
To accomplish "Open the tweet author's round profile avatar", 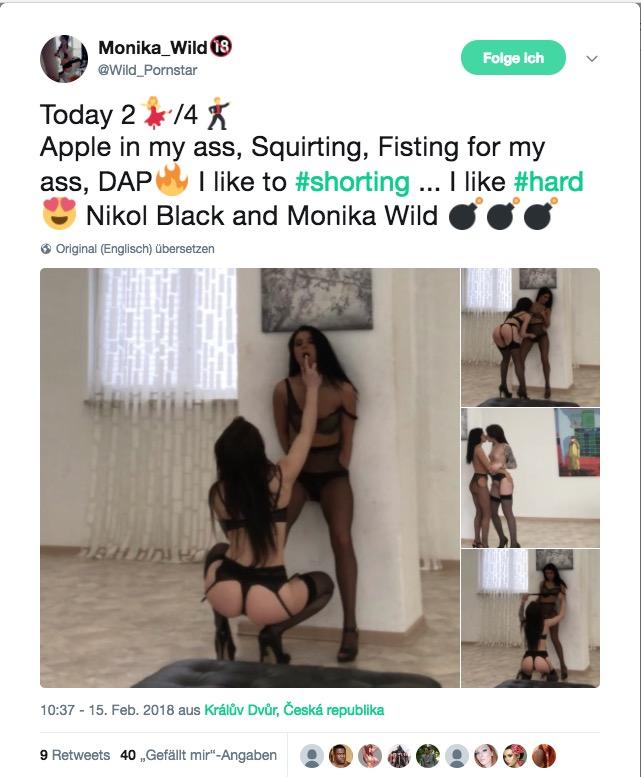I will coord(64,58).
